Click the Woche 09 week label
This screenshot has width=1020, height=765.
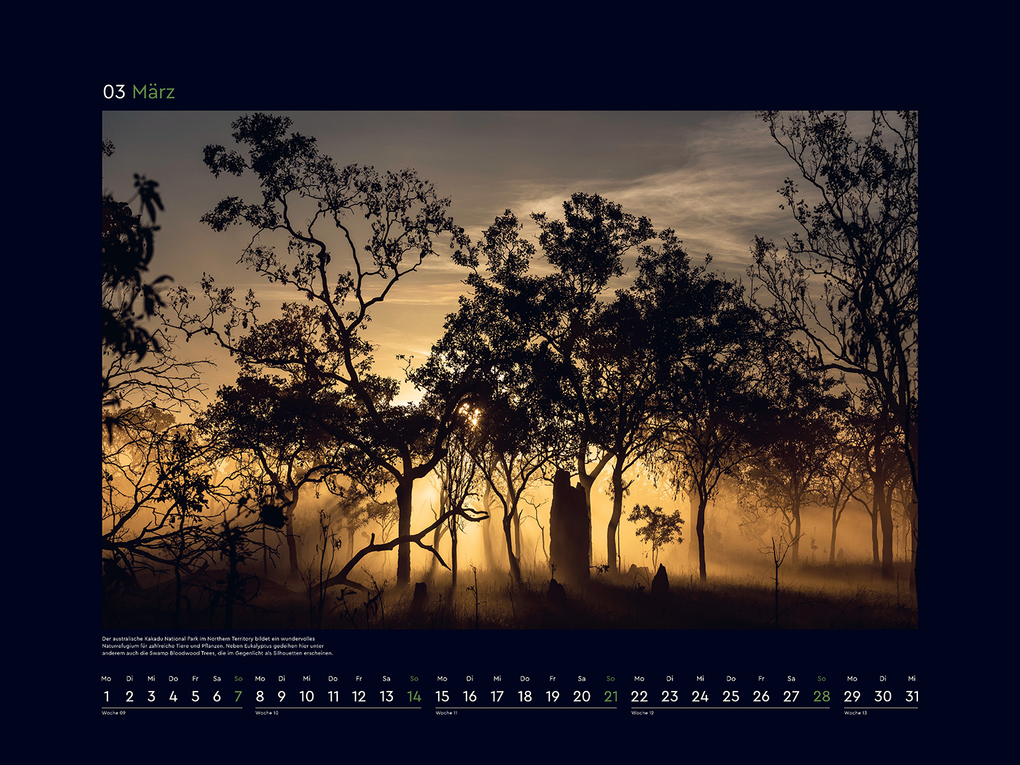pyautogui.click(x=114, y=713)
